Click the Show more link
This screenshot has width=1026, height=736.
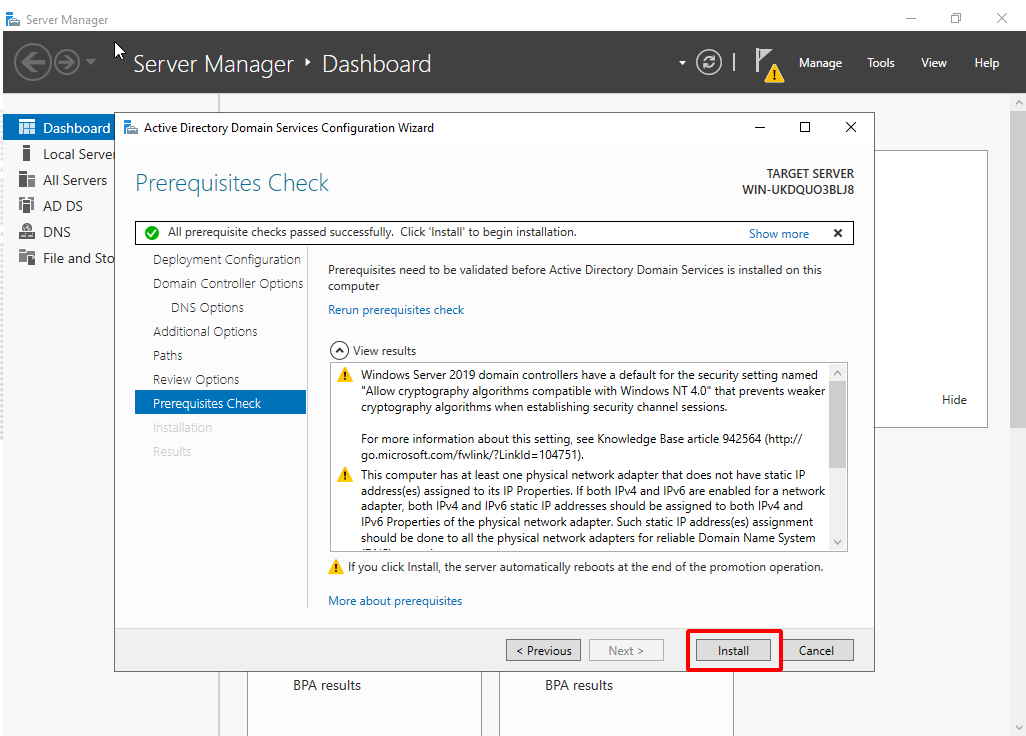point(778,234)
